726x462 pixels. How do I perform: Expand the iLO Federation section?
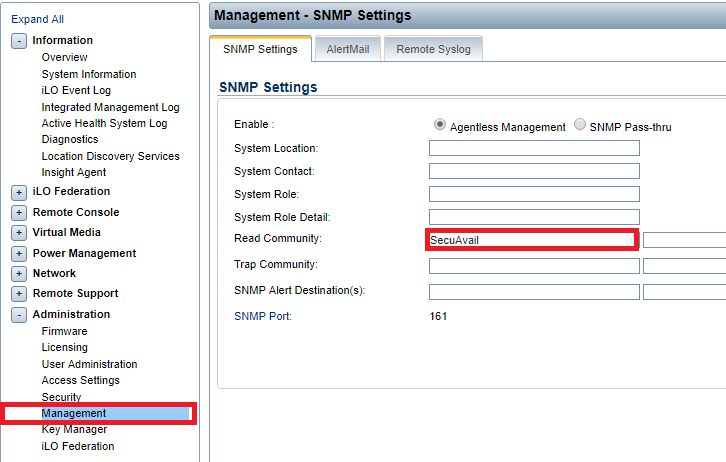pos(19,192)
